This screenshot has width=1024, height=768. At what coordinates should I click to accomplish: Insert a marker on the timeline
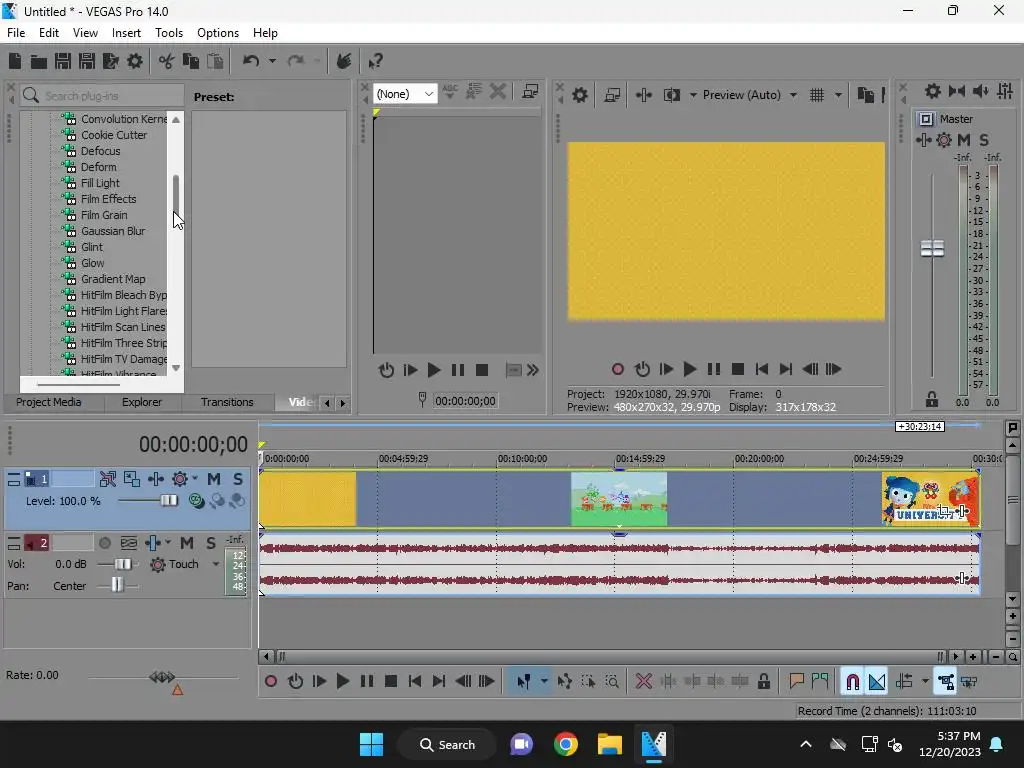tap(796, 682)
